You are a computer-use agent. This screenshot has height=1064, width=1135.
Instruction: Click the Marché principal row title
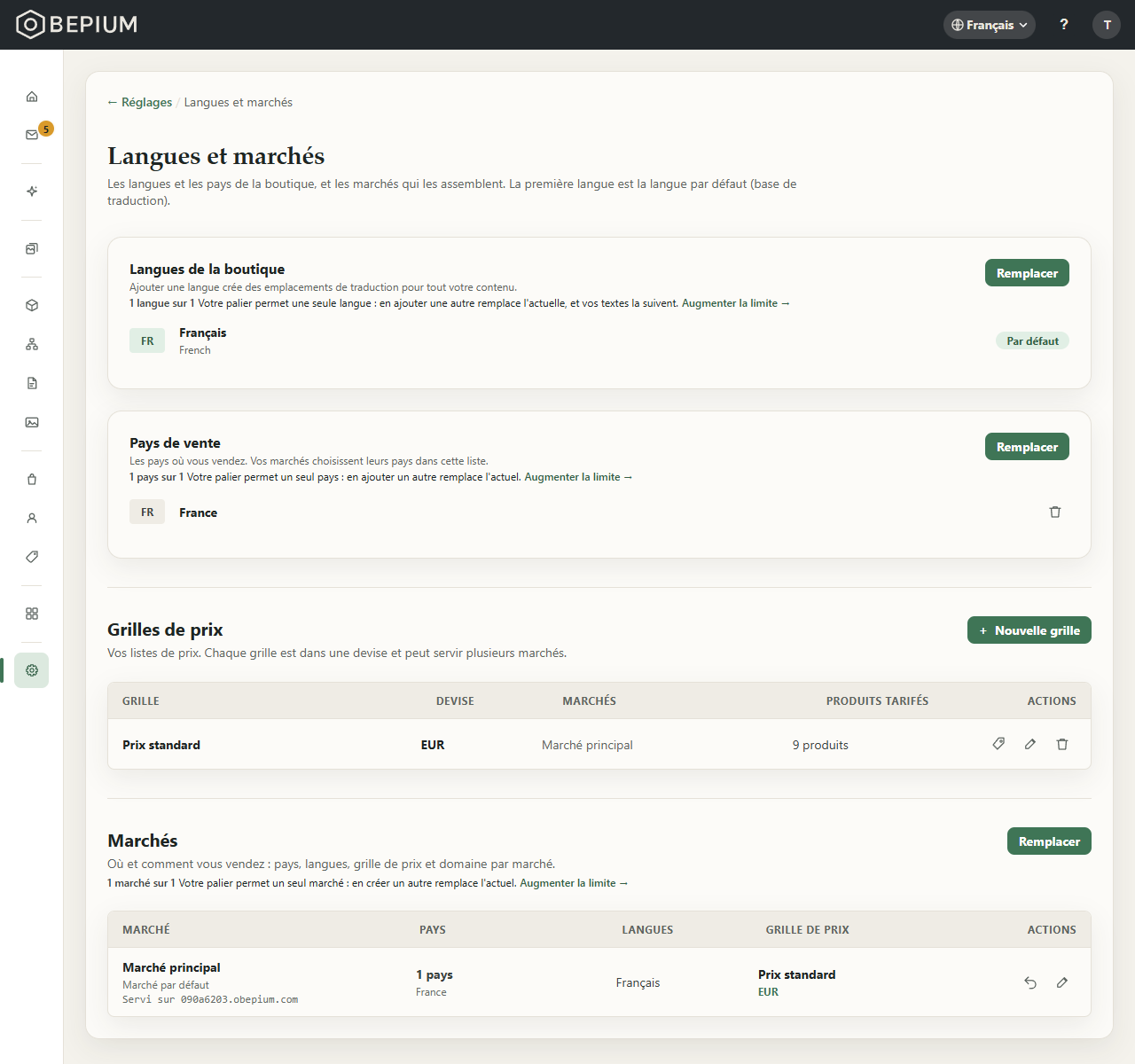pyautogui.click(x=171, y=967)
